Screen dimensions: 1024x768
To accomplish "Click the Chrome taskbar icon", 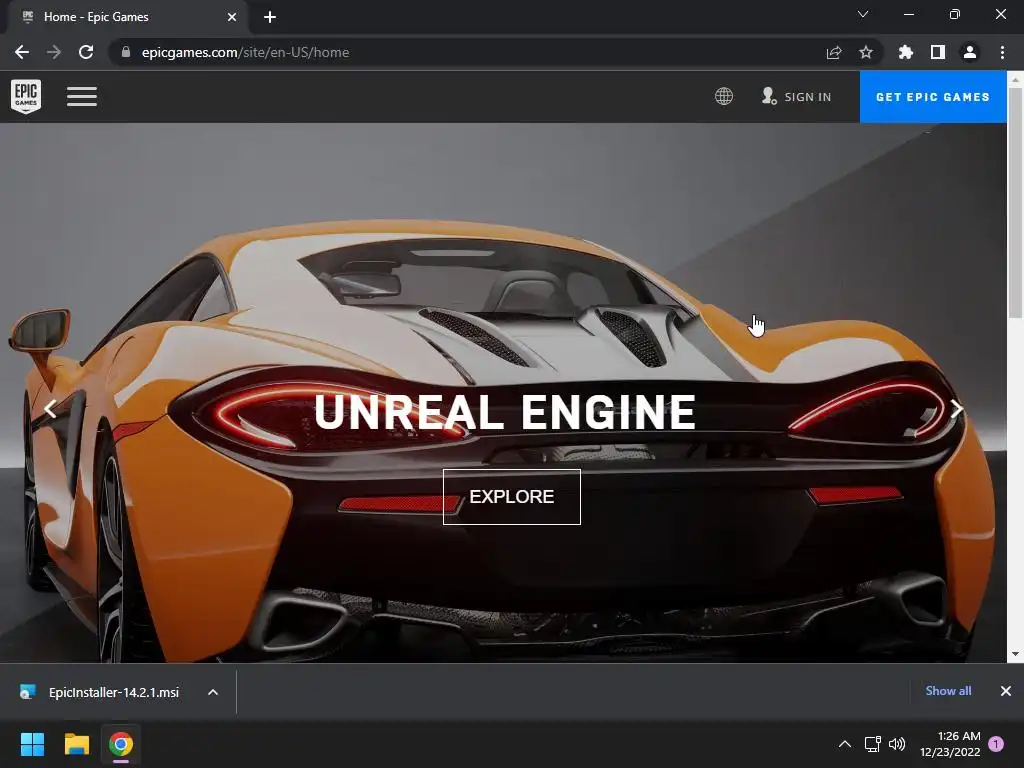I will click(121, 744).
